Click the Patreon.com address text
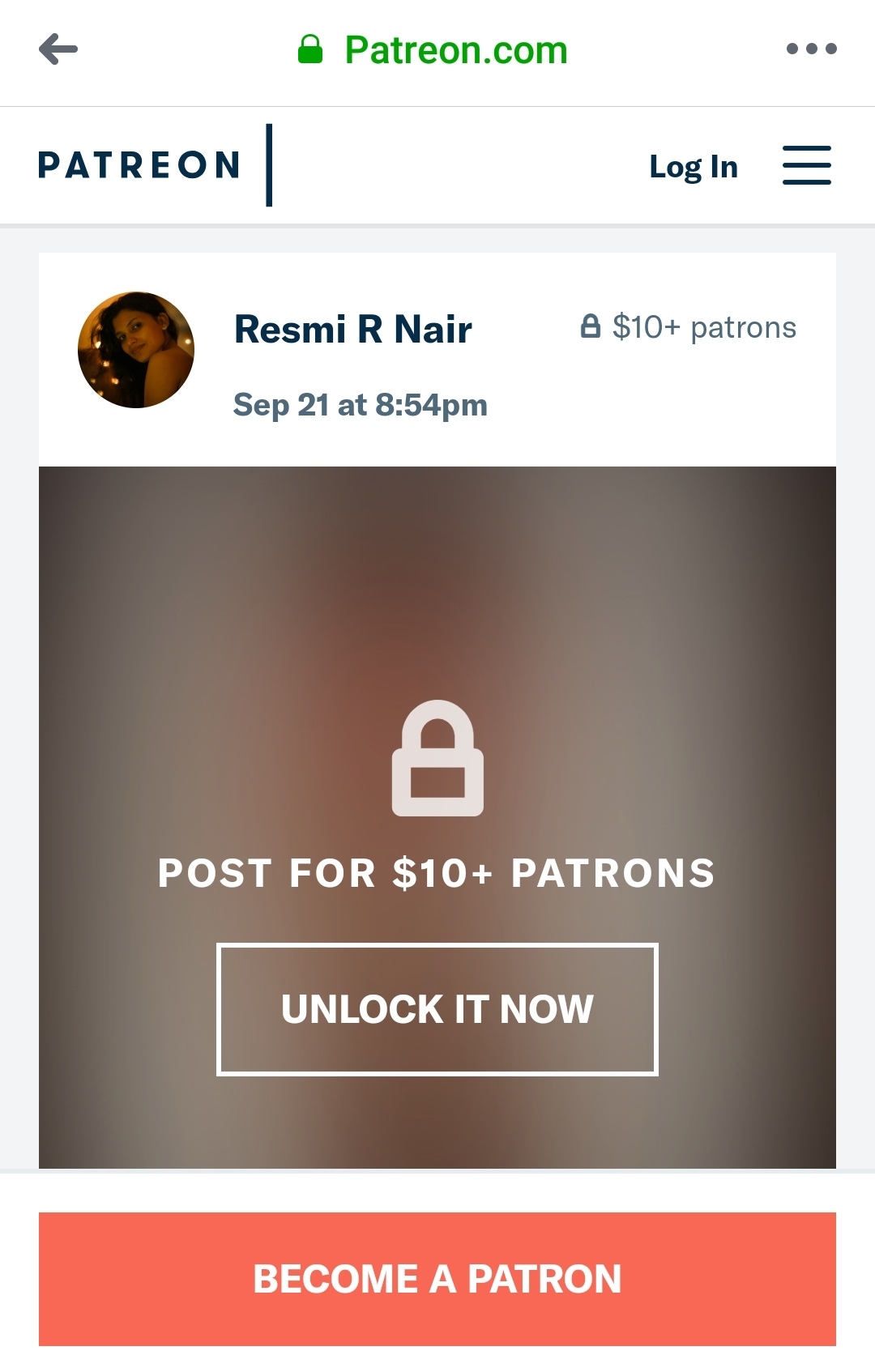 (x=456, y=50)
